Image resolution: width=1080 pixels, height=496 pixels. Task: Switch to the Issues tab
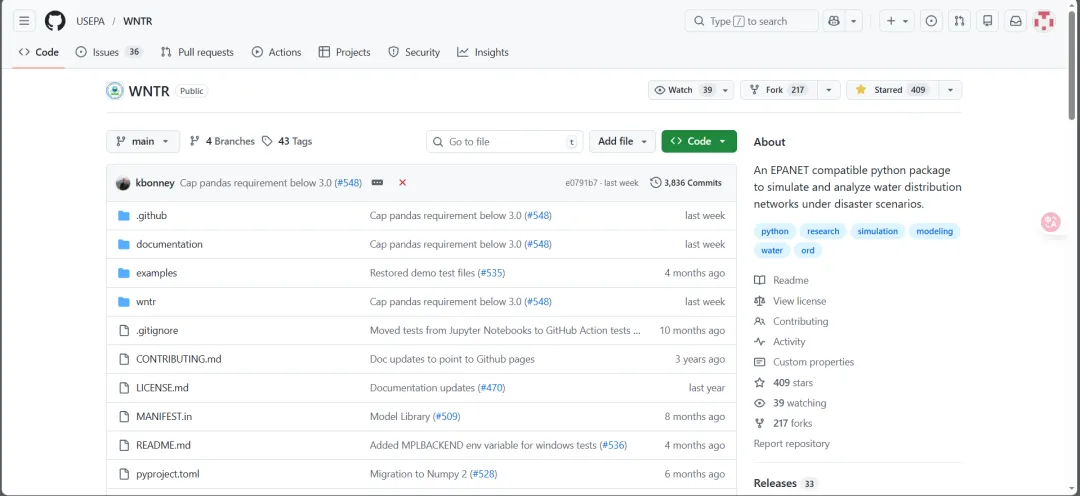(108, 52)
